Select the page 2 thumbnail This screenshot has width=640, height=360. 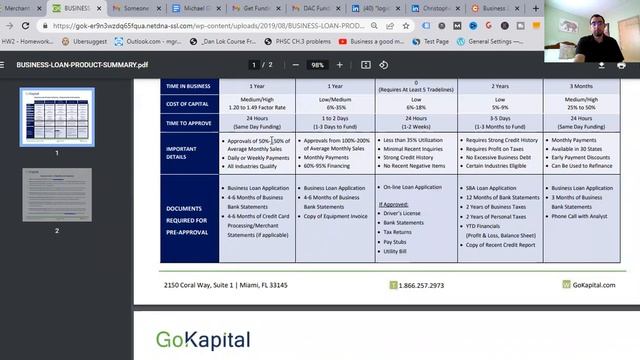[57, 195]
